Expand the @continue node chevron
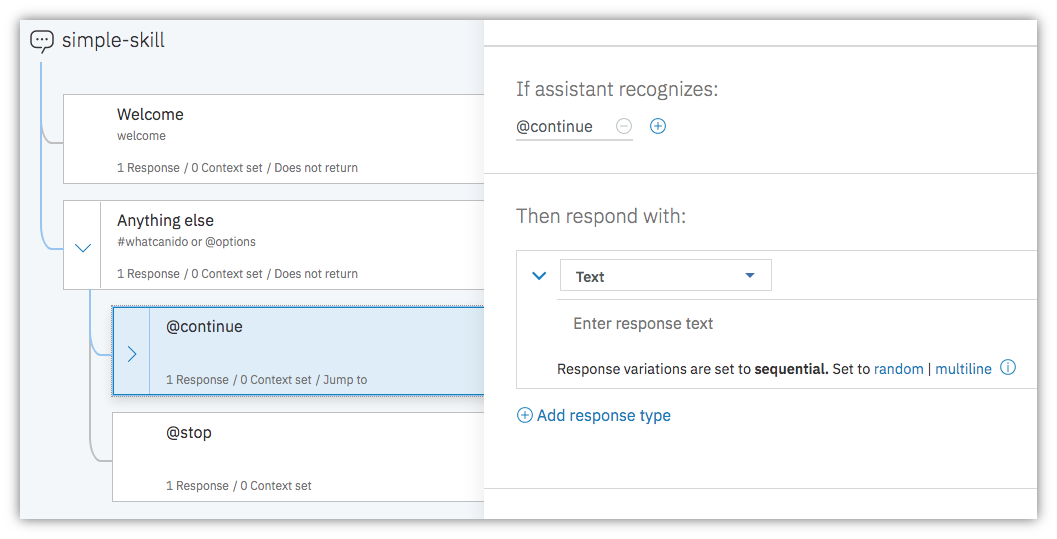 (131, 354)
